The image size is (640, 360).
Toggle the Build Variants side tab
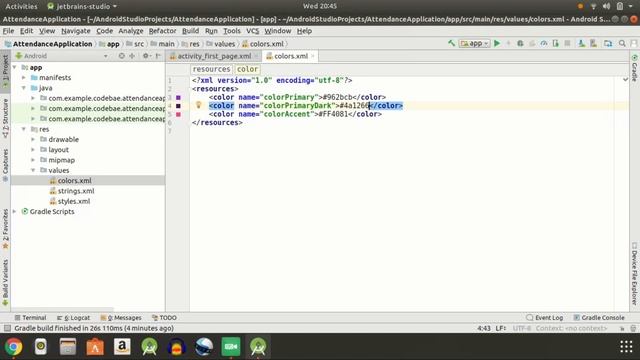pos(5,282)
